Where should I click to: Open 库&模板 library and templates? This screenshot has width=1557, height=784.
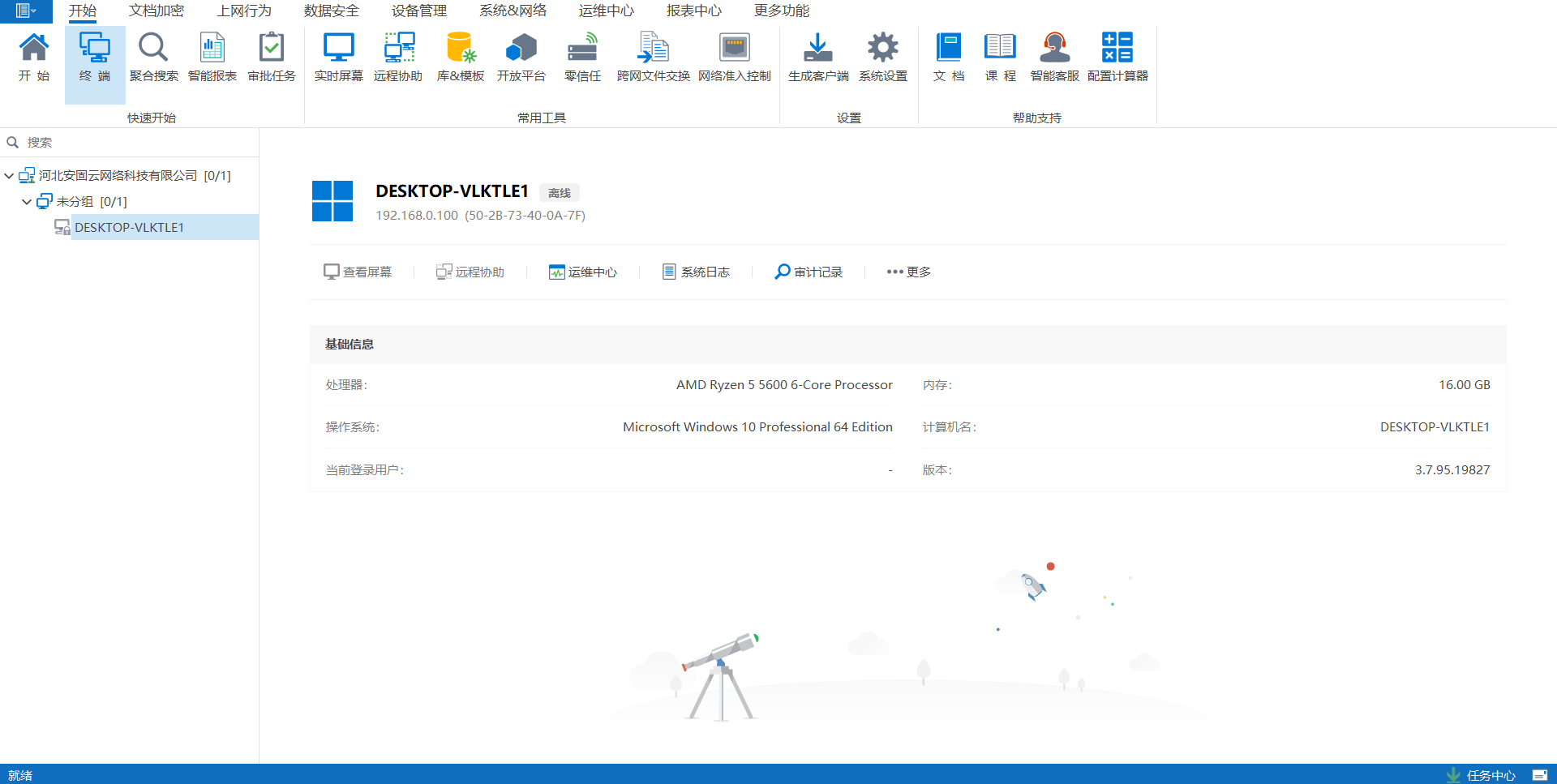461,58
